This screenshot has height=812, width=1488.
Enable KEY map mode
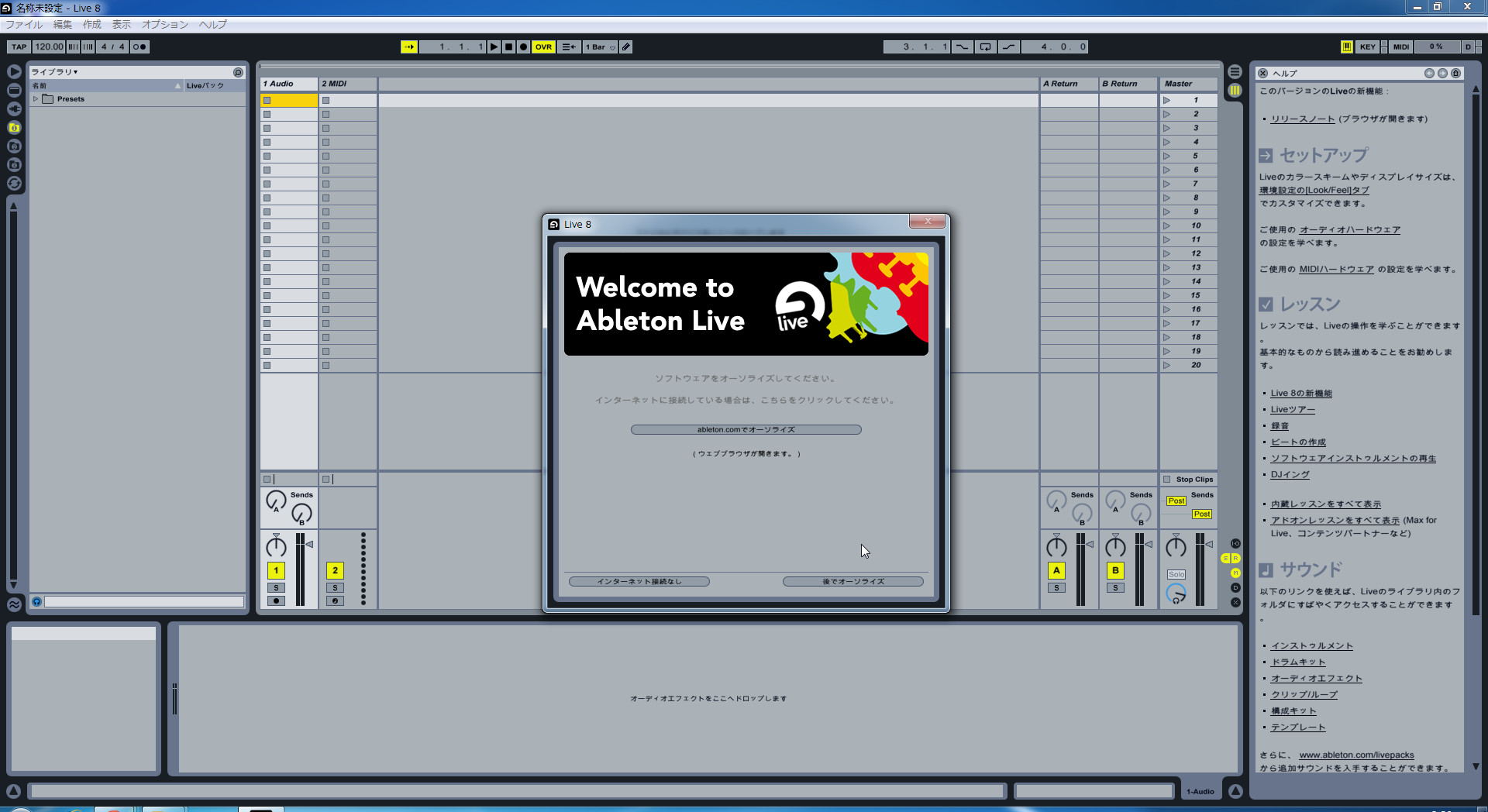tap(1368, 46)
